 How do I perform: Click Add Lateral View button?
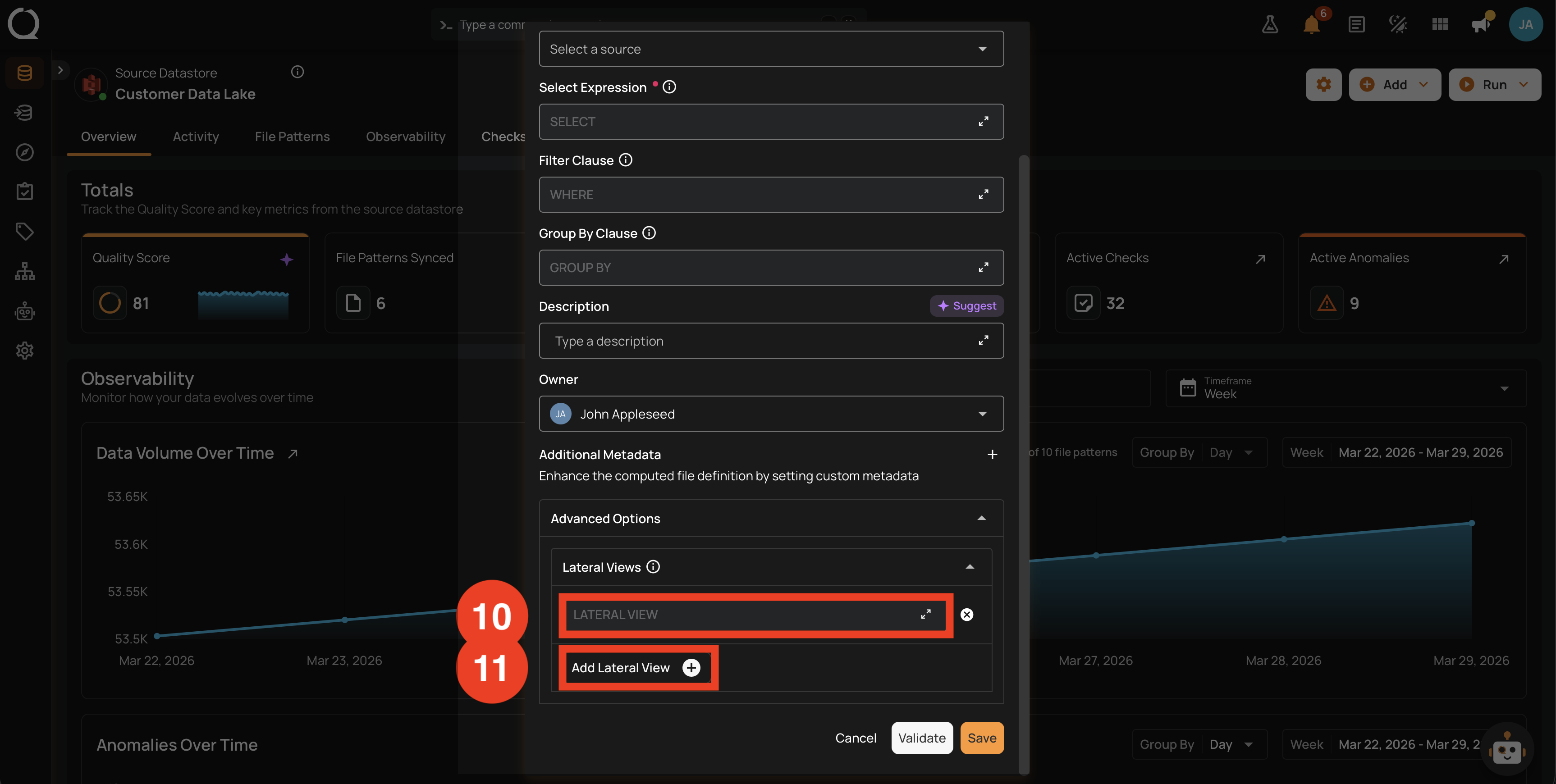point(636,667)
